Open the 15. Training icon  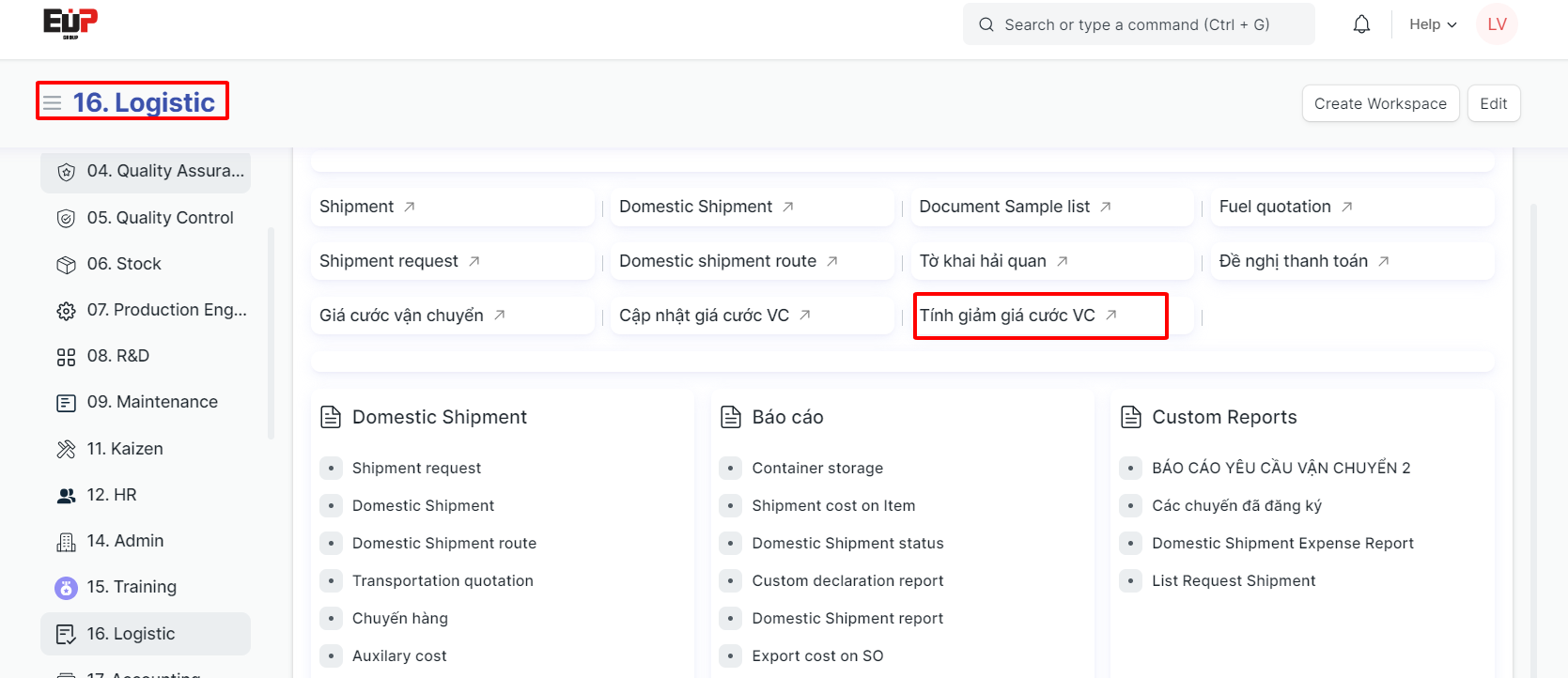66,588
